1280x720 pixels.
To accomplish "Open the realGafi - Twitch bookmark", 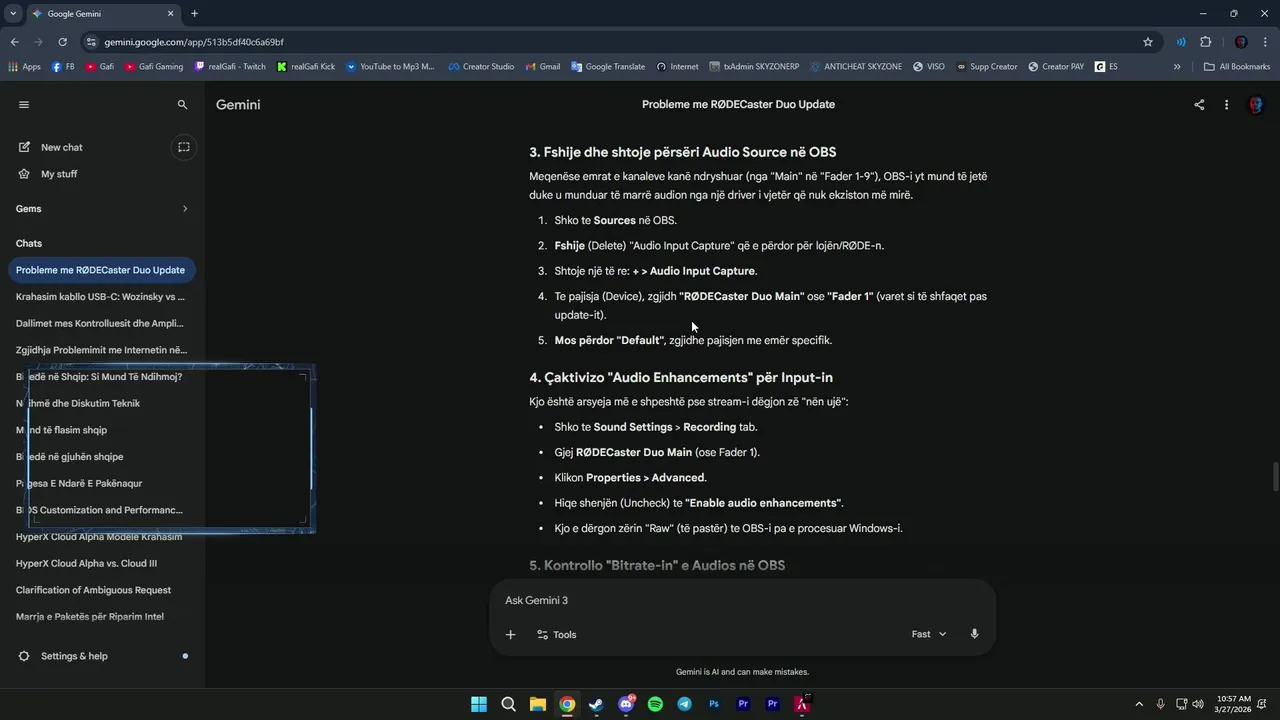I will [230, 67].
